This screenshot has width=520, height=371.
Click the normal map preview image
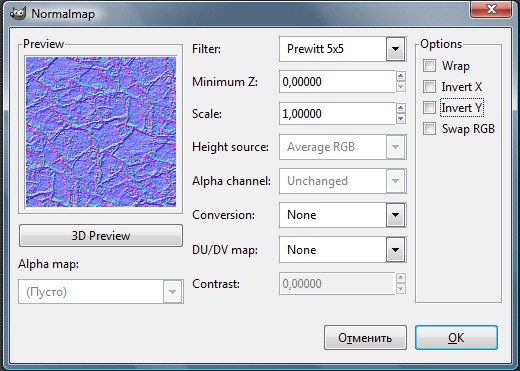[101, 132]
